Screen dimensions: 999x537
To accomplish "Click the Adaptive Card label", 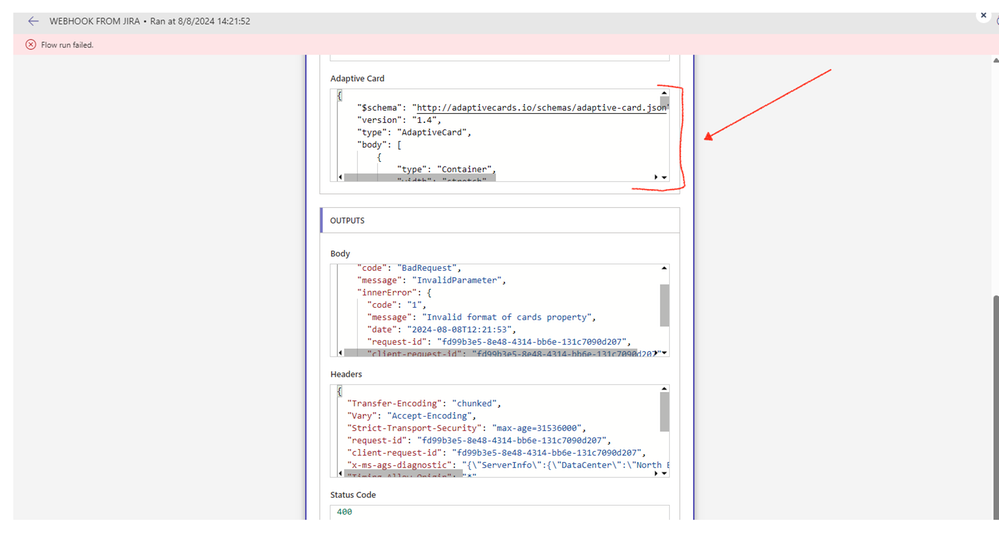I will [357, 78].
